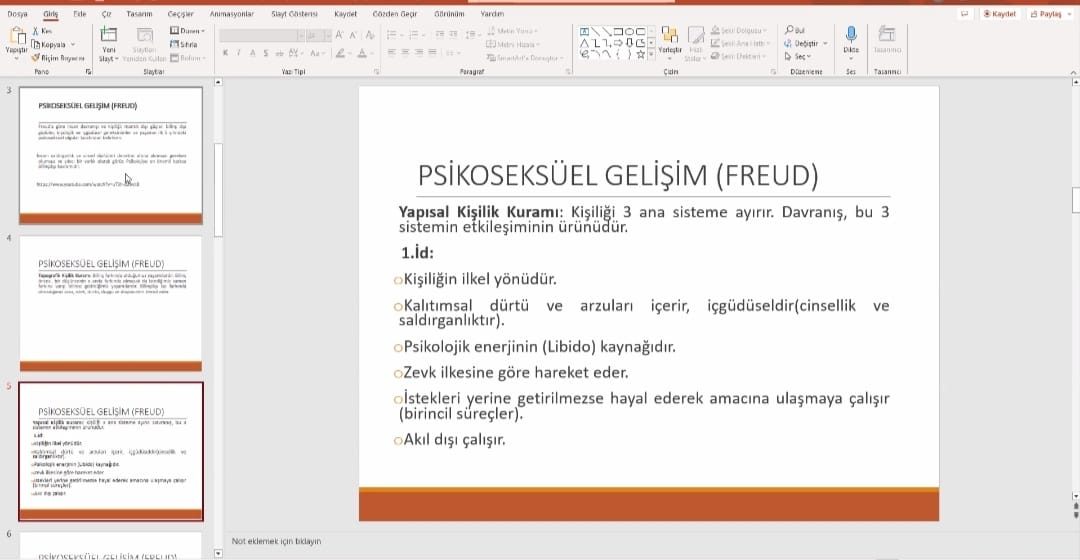The height and width of the screenshot is (560, 1080).
Task: Toggle align text right
Action: (419, 52)
